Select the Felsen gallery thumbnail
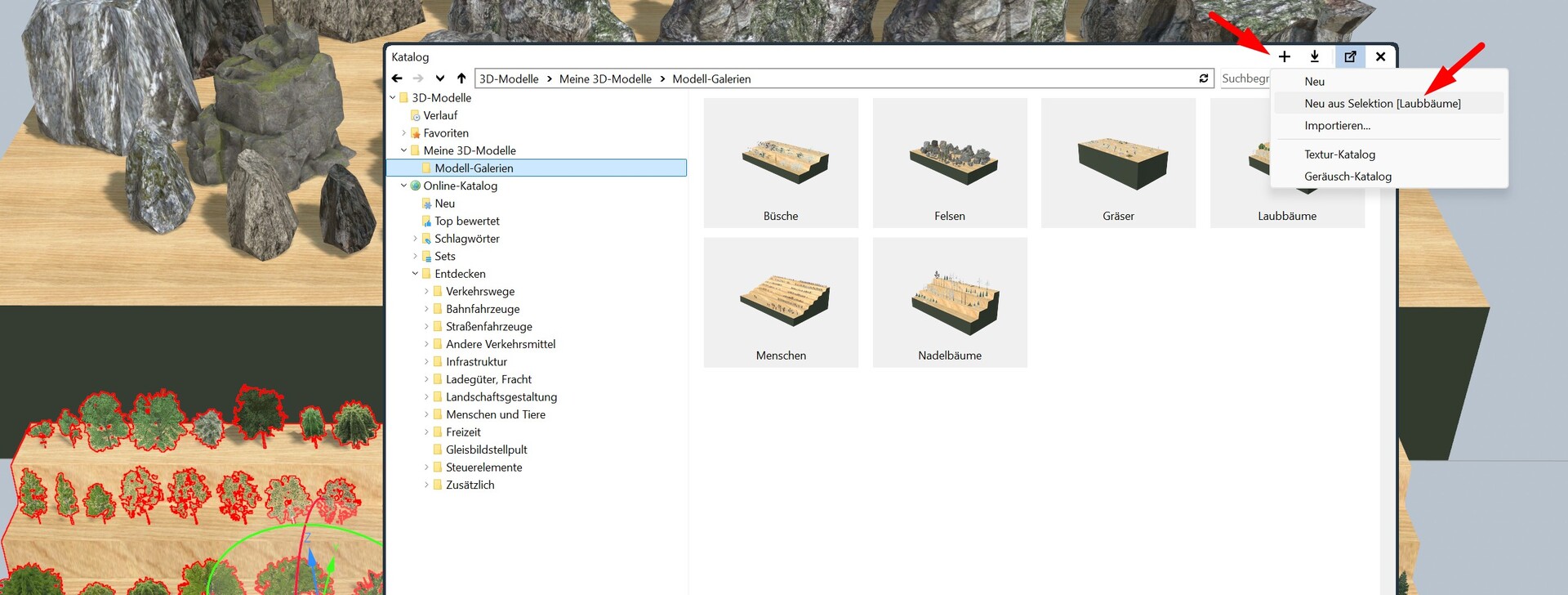Viewport: 1568px width, 595px height. click(949, 163)
